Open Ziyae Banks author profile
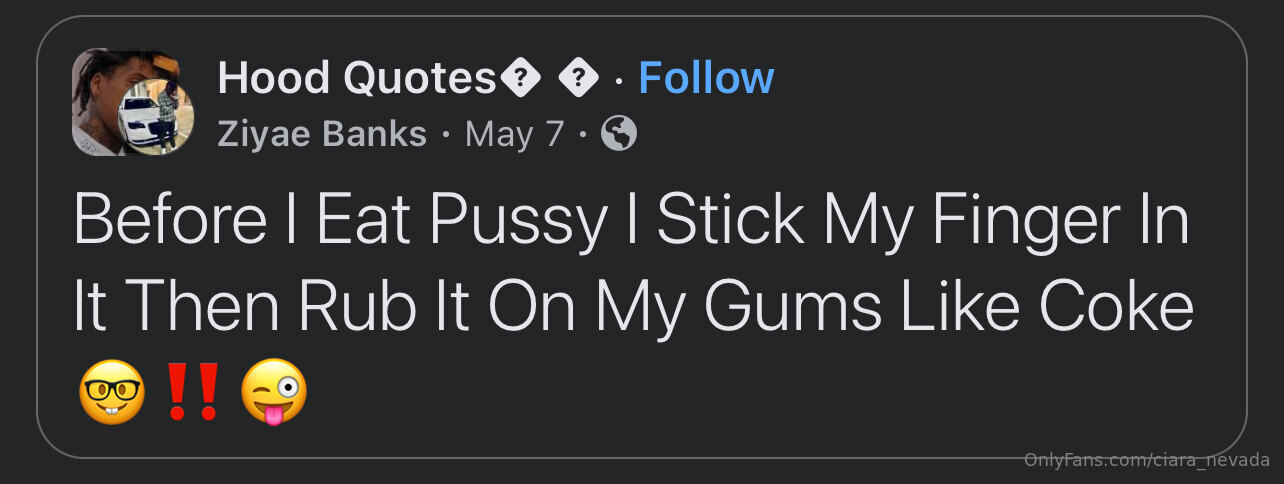This screenshot has height=484, width=1284. click(x=322, y=134)
